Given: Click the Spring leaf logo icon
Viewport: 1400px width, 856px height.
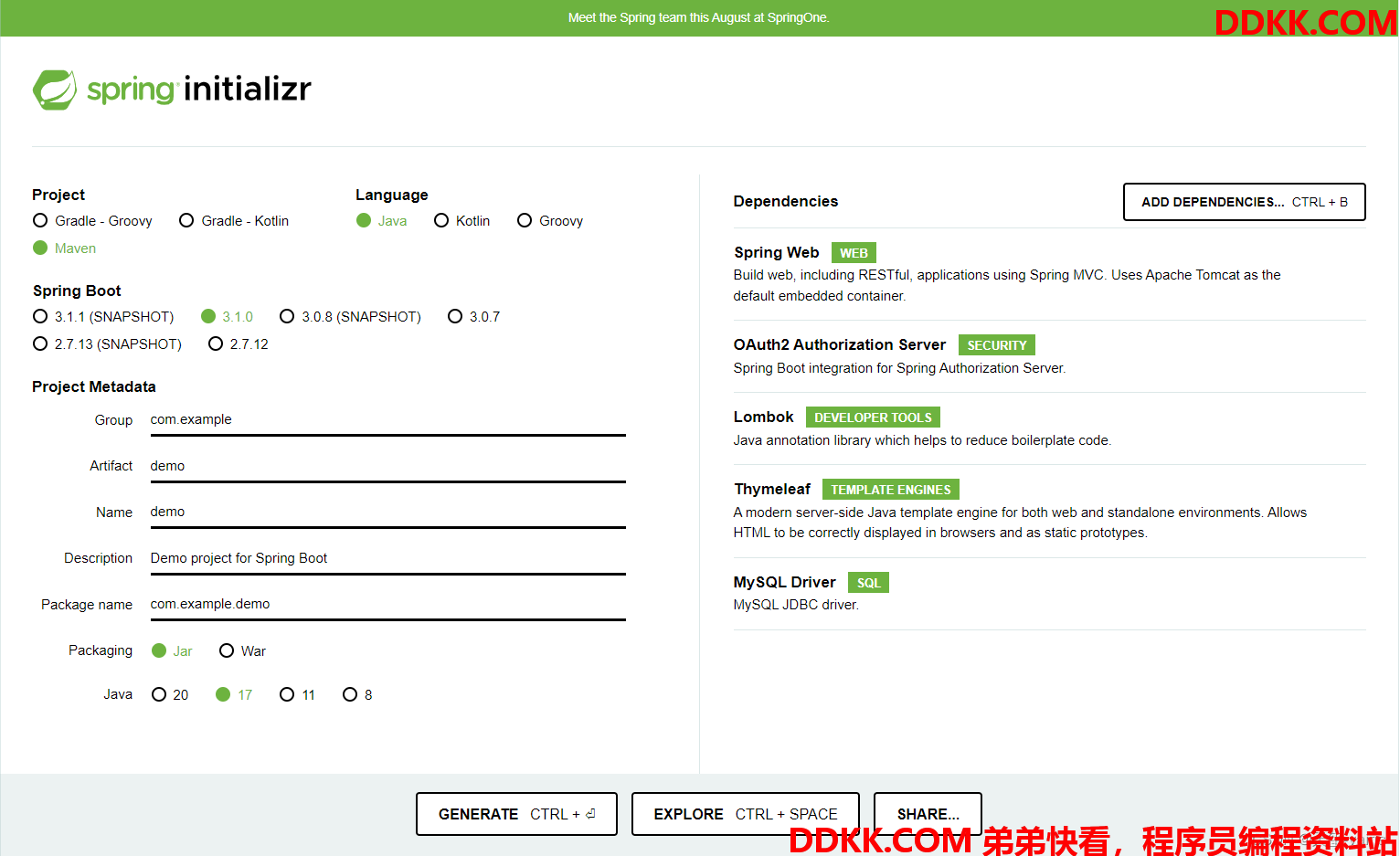Looking at the screenshot, I should point(55,90).
